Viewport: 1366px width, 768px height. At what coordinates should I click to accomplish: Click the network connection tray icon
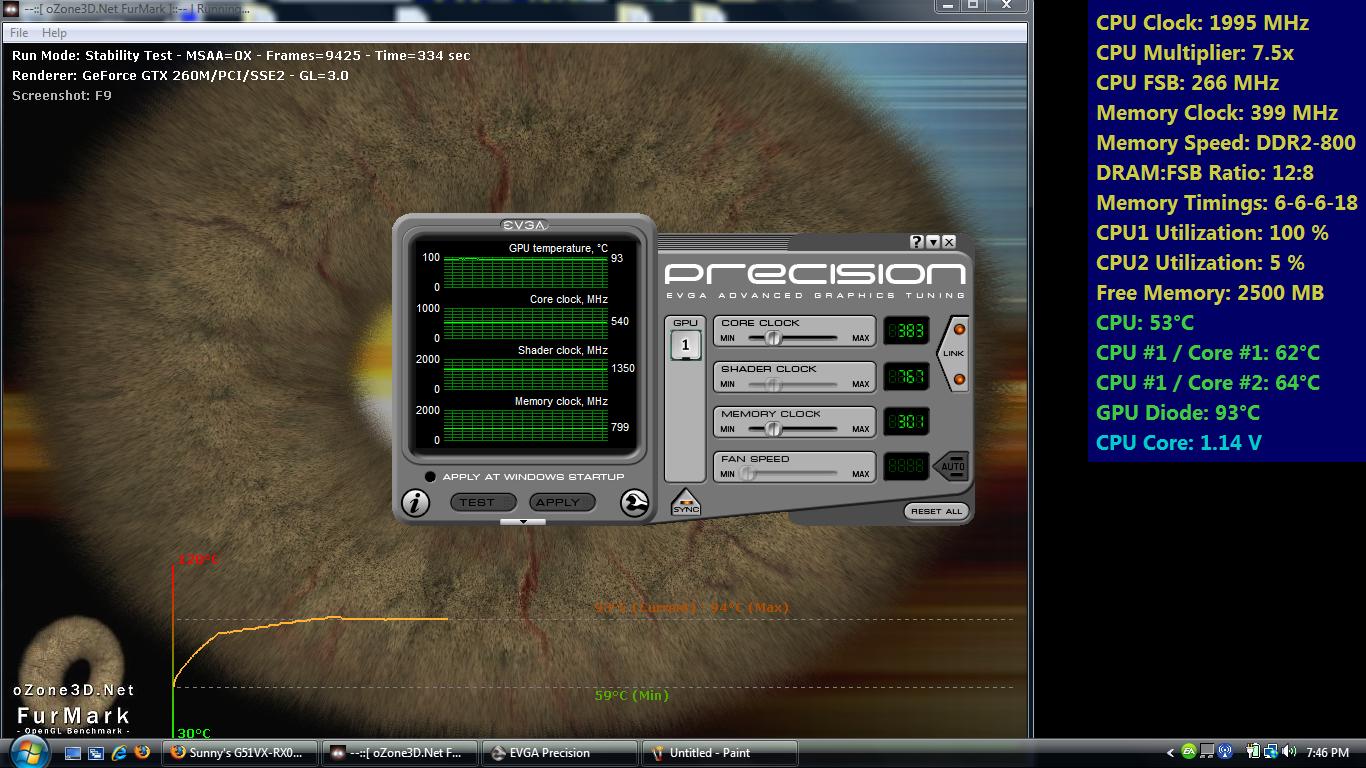click(x=1270, y=752)
